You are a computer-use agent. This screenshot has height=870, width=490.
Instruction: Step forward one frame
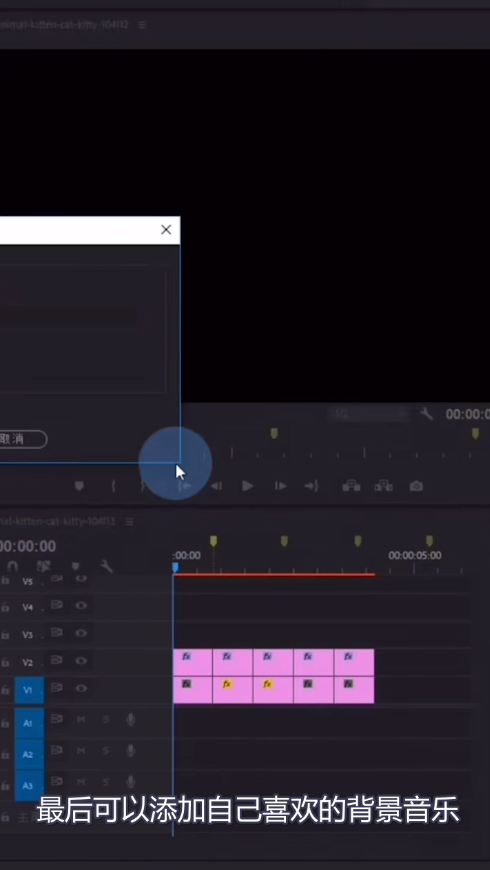[281, 486]
